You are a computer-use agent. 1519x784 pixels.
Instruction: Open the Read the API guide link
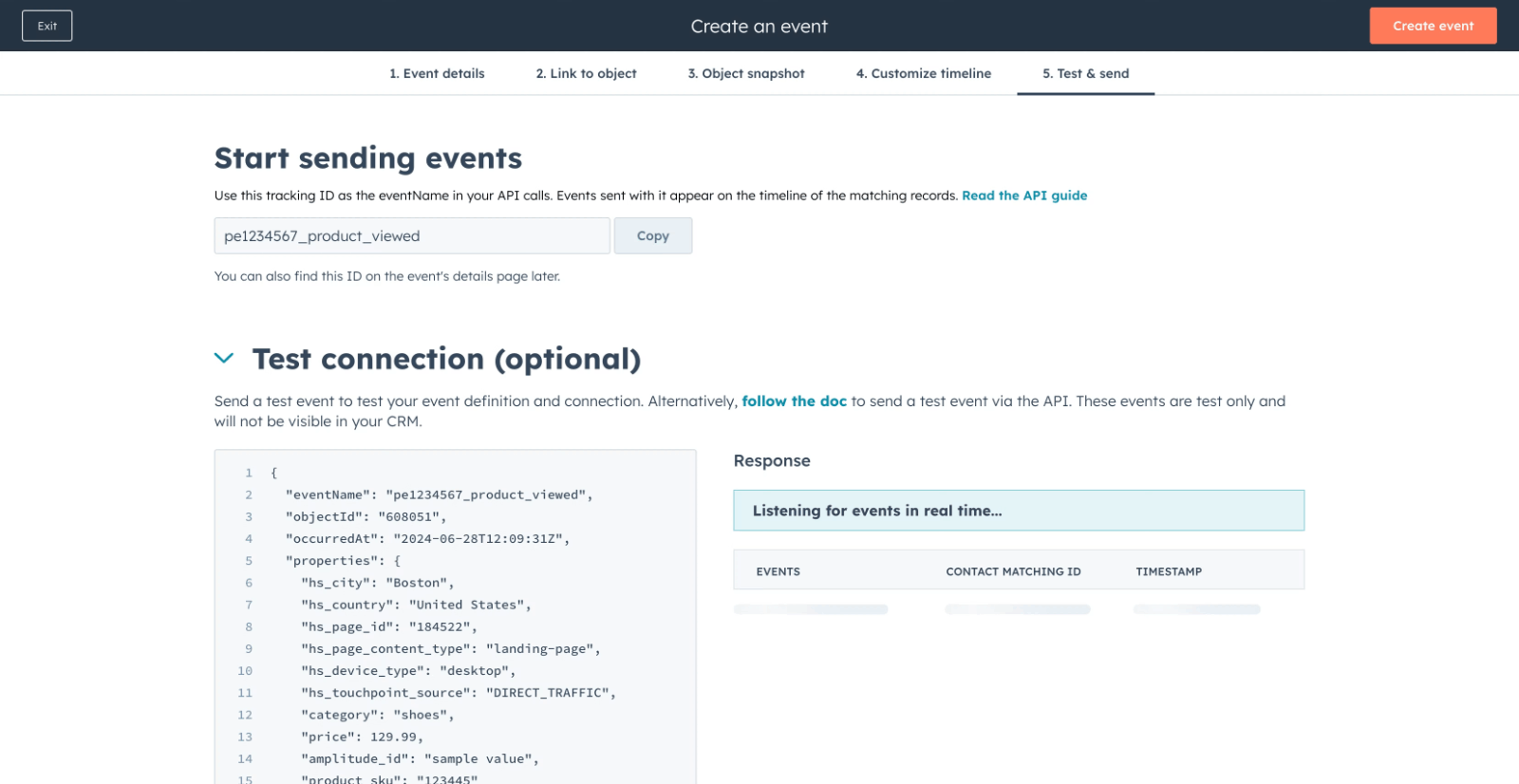[x=1024, y=196]
